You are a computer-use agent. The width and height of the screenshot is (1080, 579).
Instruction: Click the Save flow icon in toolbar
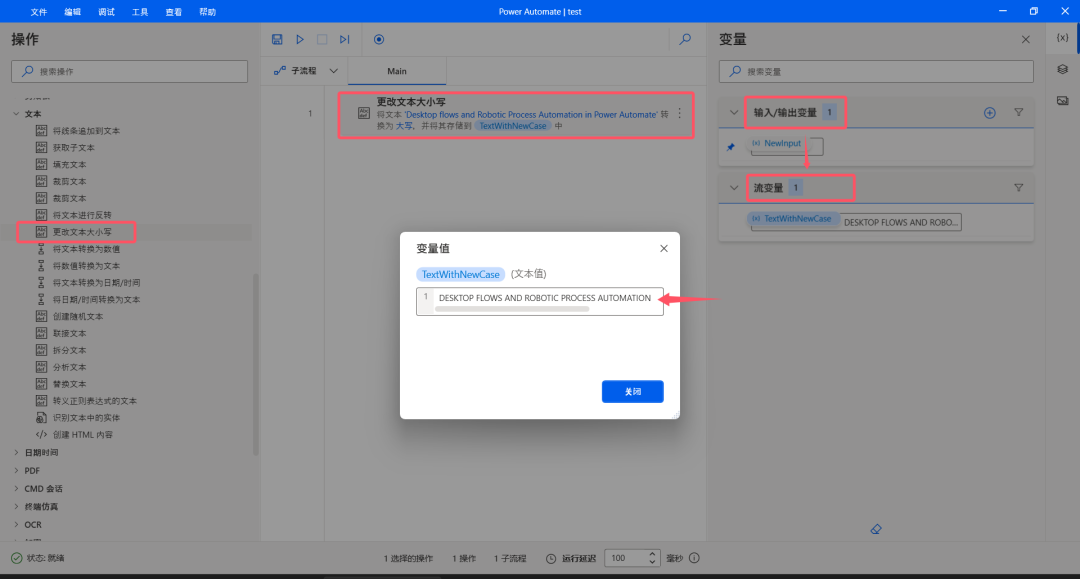point(277,39)
